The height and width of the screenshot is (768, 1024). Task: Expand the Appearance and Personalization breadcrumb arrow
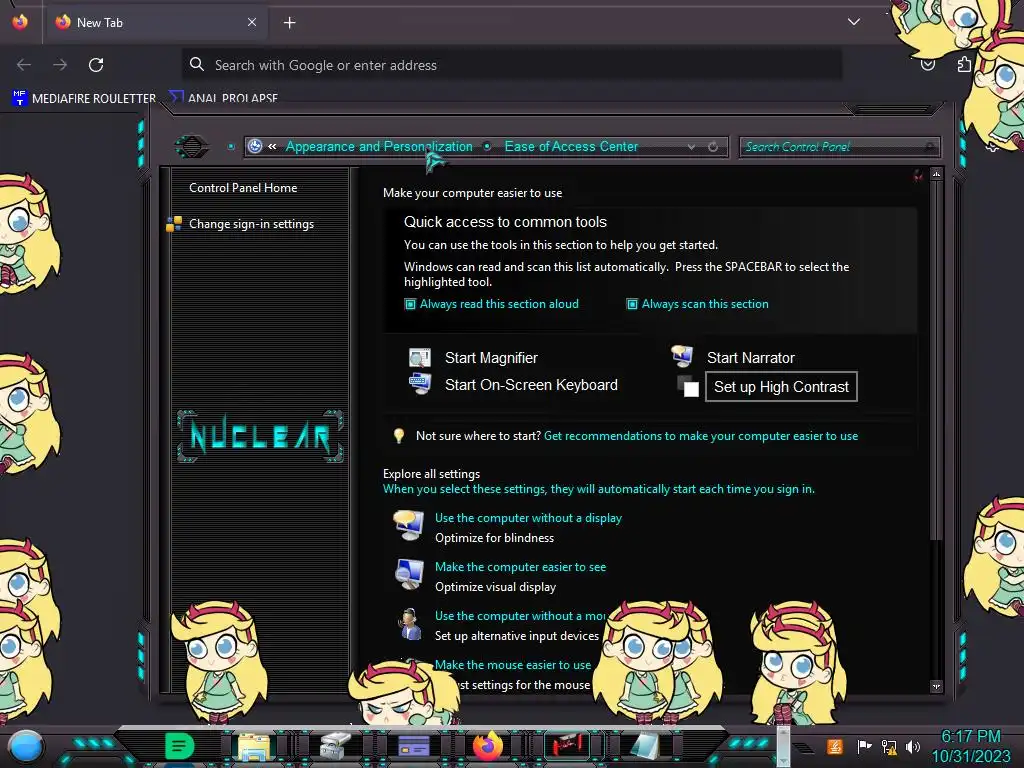coord(487,146)
